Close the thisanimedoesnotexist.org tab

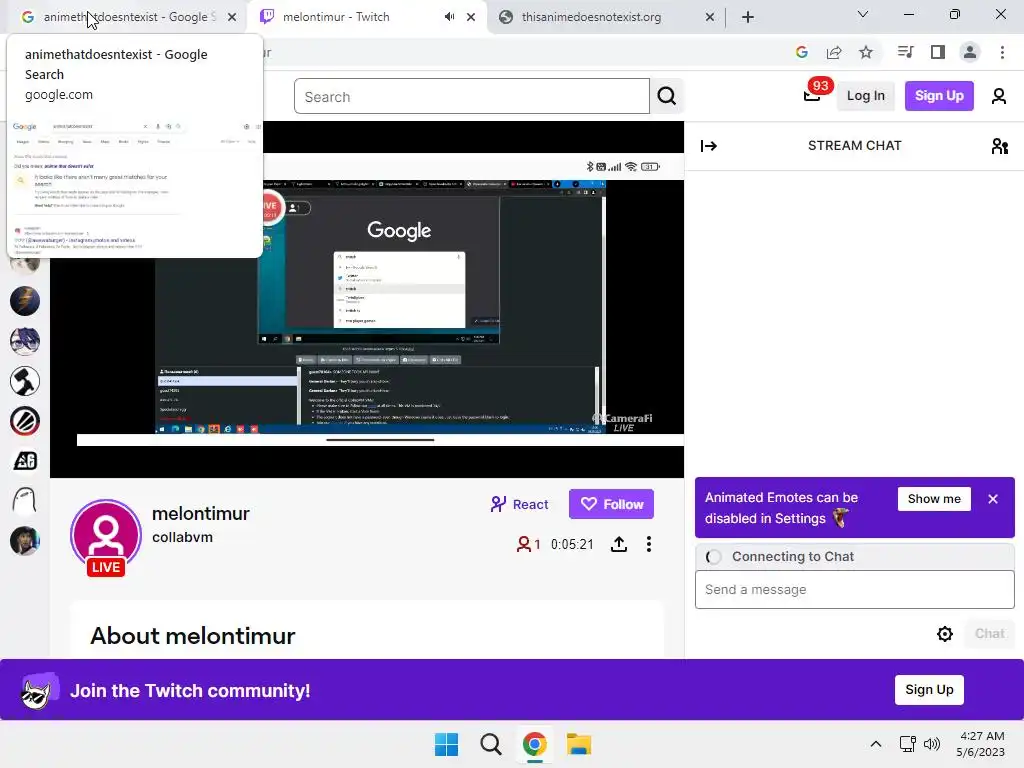click(x=710, y=17)
